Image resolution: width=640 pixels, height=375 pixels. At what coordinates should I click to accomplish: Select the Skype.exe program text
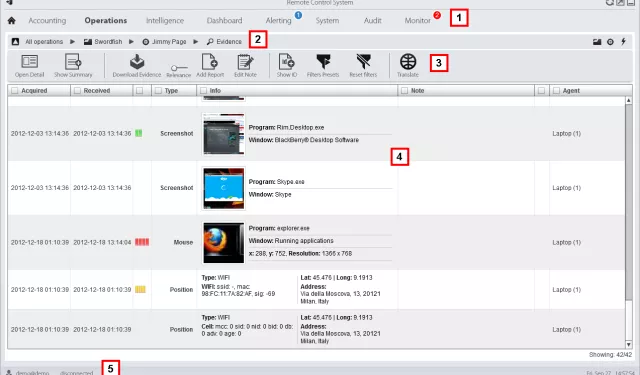[276, 182]
